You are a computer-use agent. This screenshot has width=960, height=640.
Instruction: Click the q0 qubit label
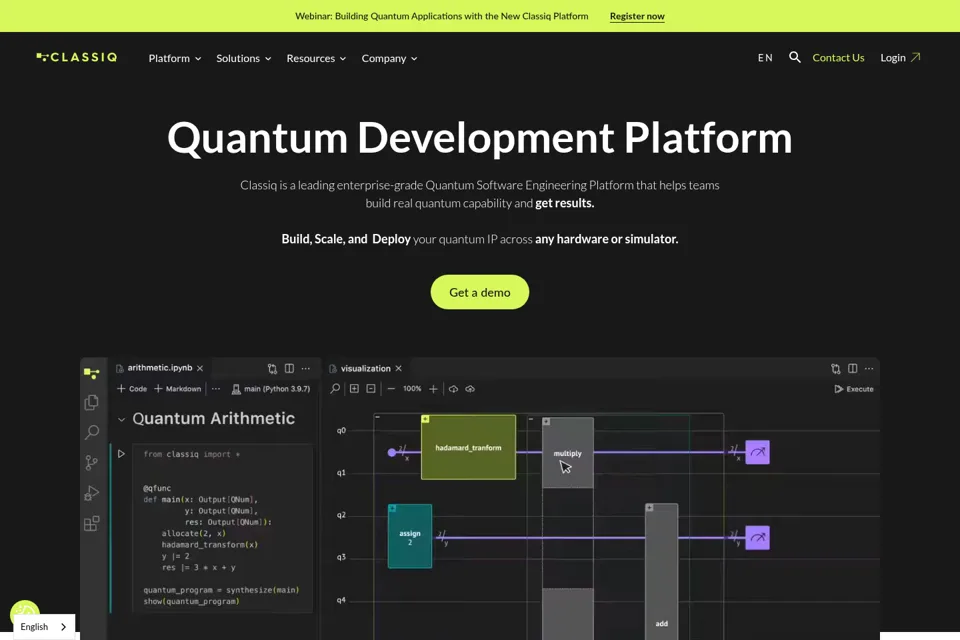pyautogui.click(x=341, y=431)
